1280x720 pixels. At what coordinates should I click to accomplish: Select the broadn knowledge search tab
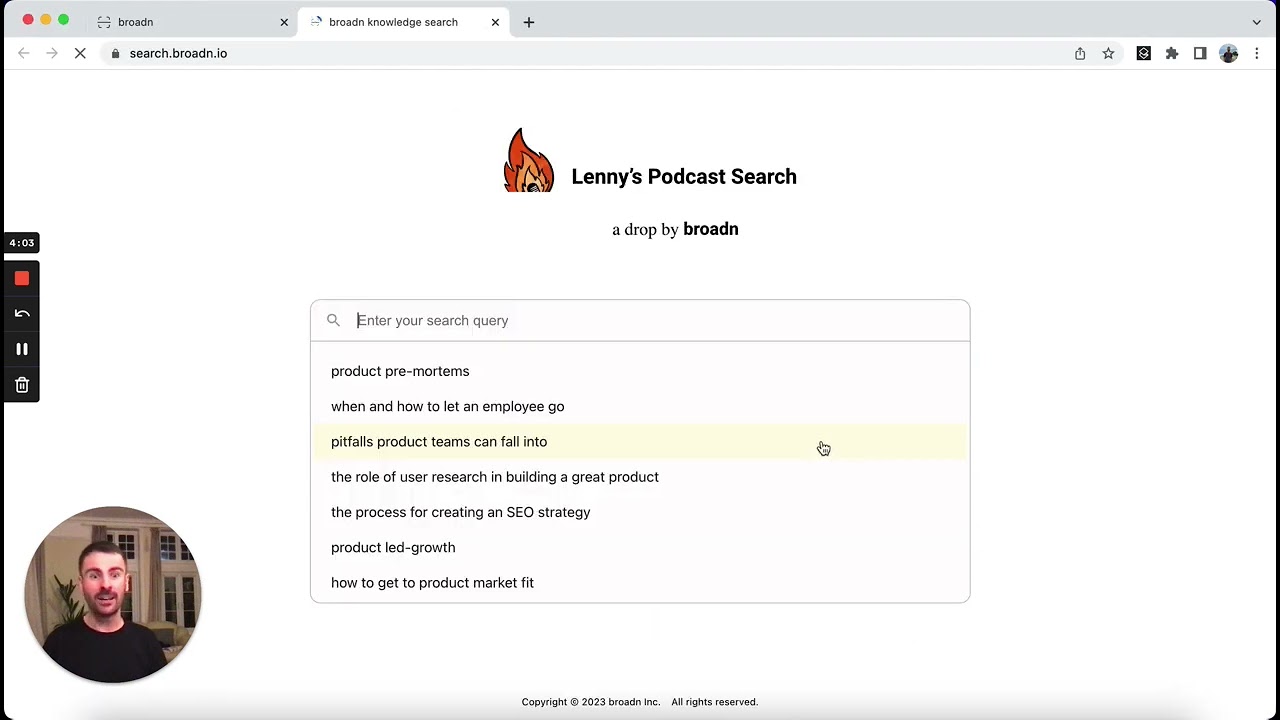404,22
